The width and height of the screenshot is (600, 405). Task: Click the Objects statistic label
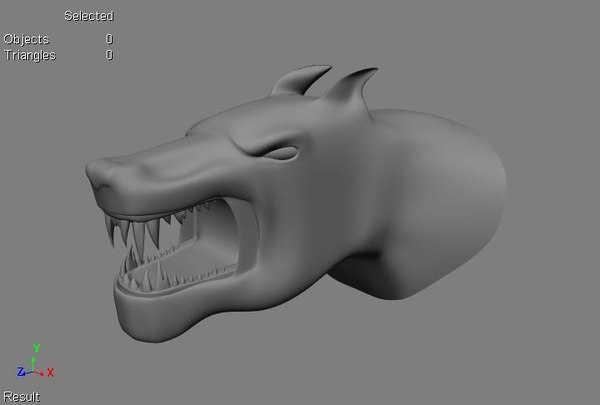(x=26, y=39)
